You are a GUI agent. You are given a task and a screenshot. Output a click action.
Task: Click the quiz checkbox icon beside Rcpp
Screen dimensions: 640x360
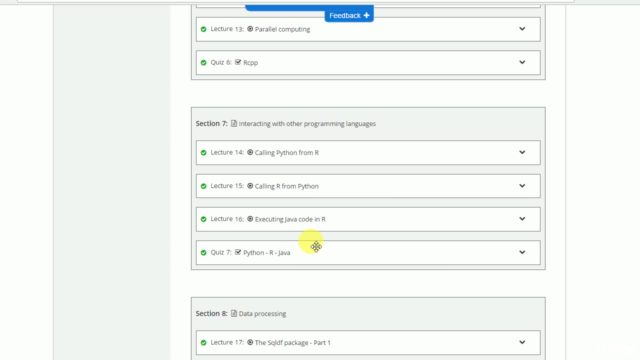tap(238, 62)
